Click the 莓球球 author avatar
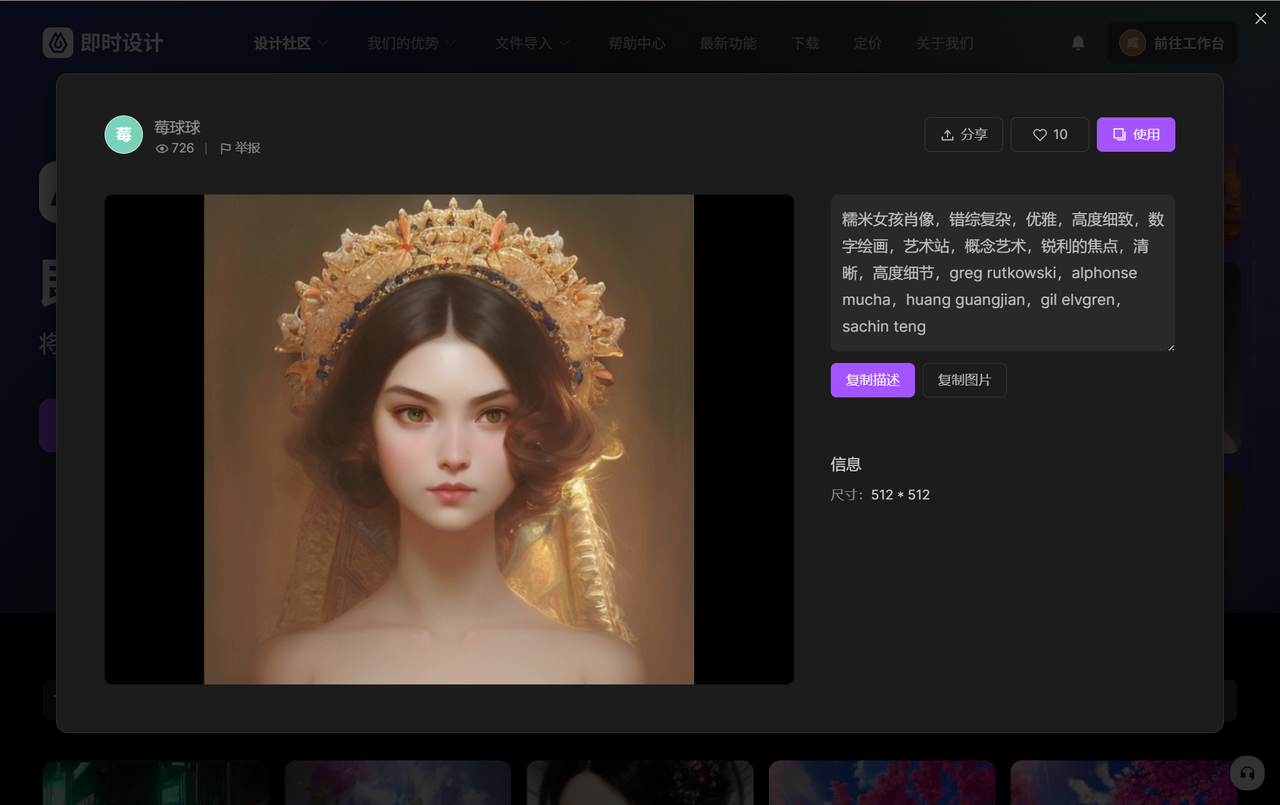 coord(124,134)
